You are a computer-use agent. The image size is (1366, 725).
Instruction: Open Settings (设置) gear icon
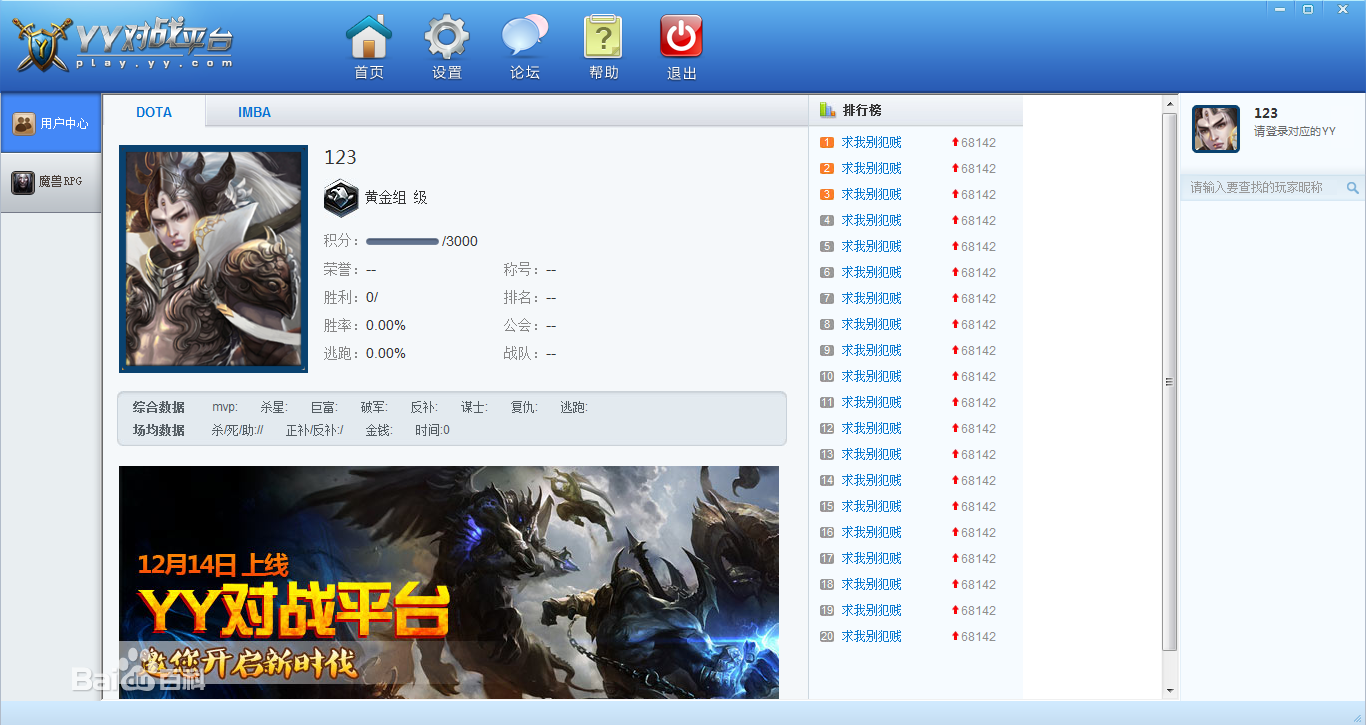pos(446,38)
